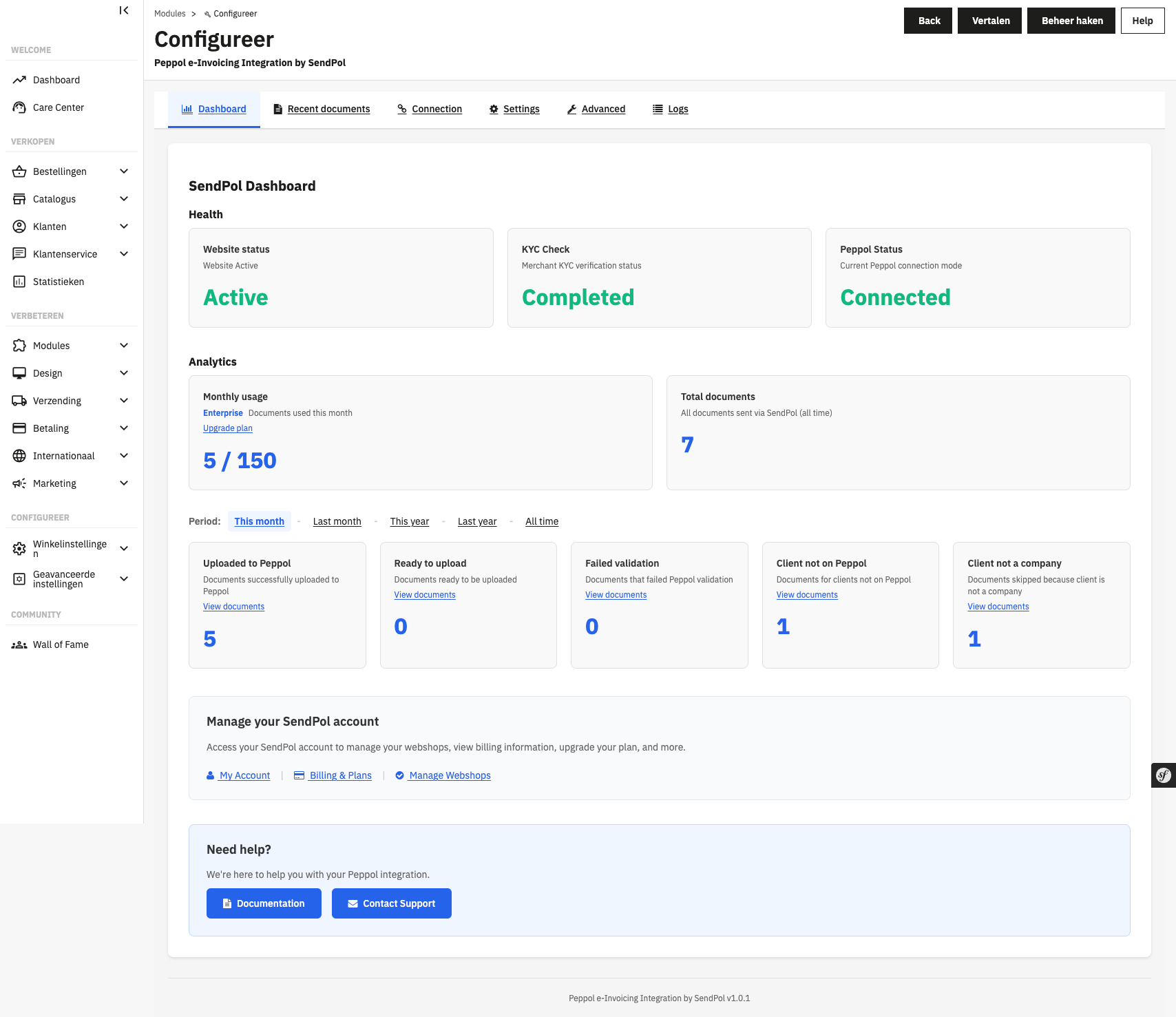Image resolution: width=1176 pixels, height=1017 pixels.
Task: Switch period to All time
Action: 541,521
